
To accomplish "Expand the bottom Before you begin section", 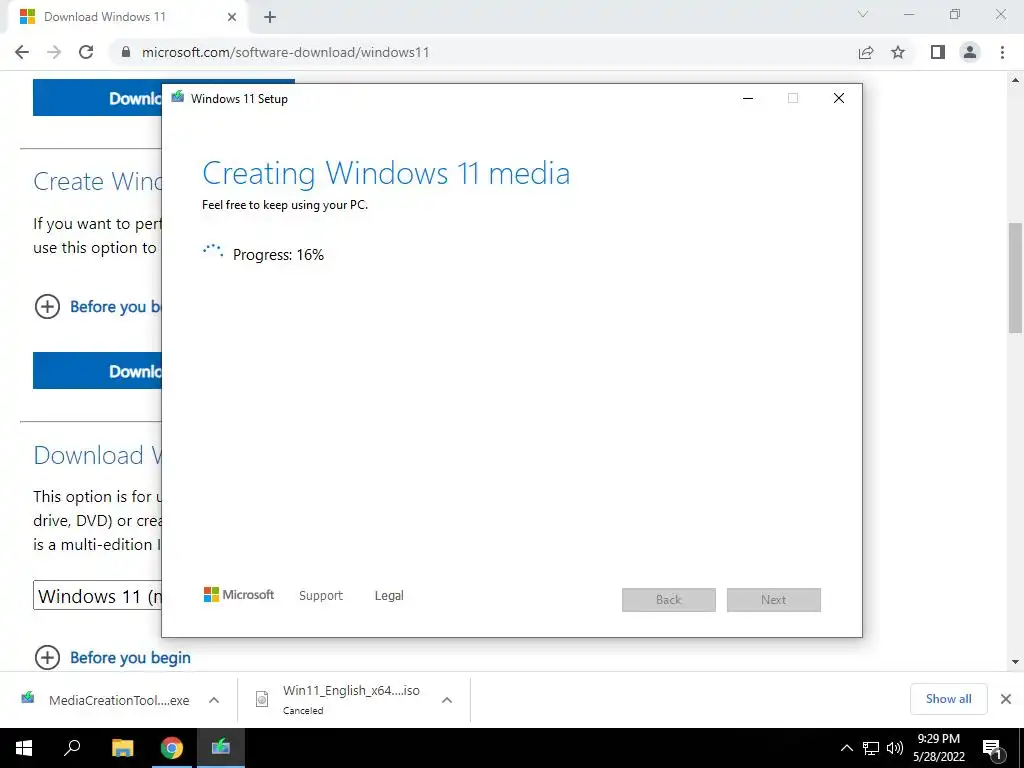I will click(x=112, y=658).
